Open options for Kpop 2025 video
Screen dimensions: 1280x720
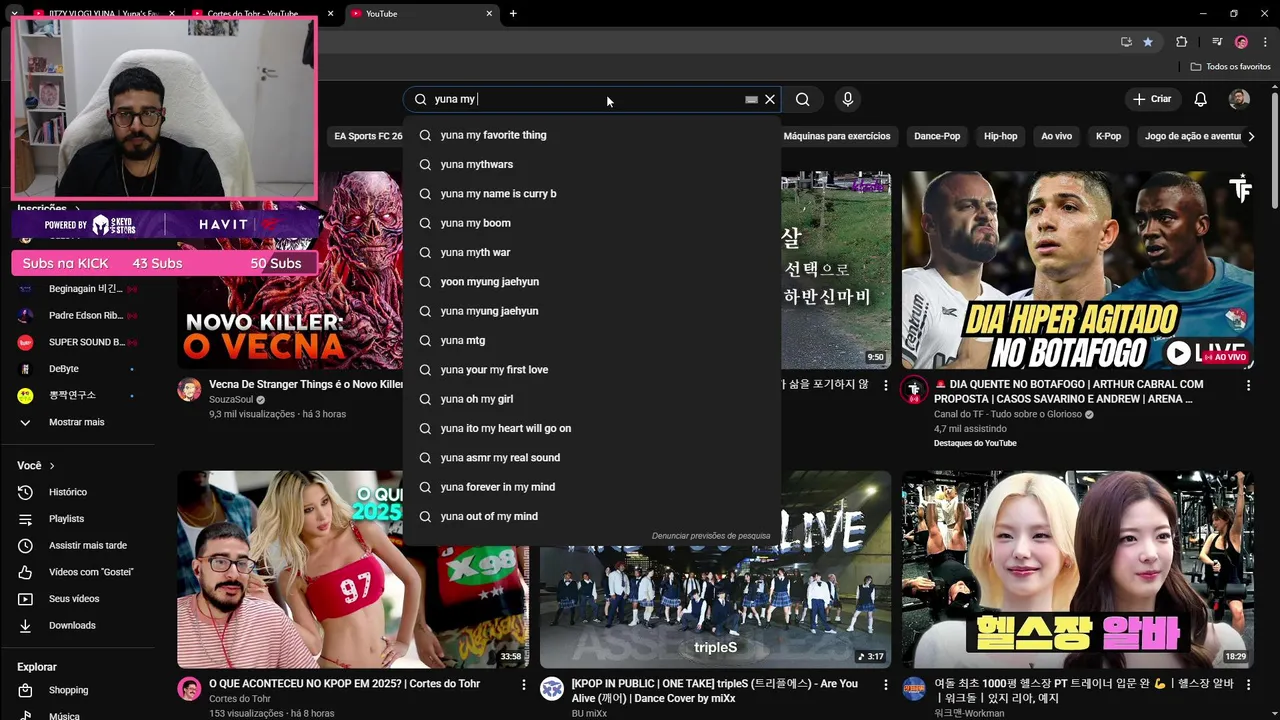(x=523, y=685)
